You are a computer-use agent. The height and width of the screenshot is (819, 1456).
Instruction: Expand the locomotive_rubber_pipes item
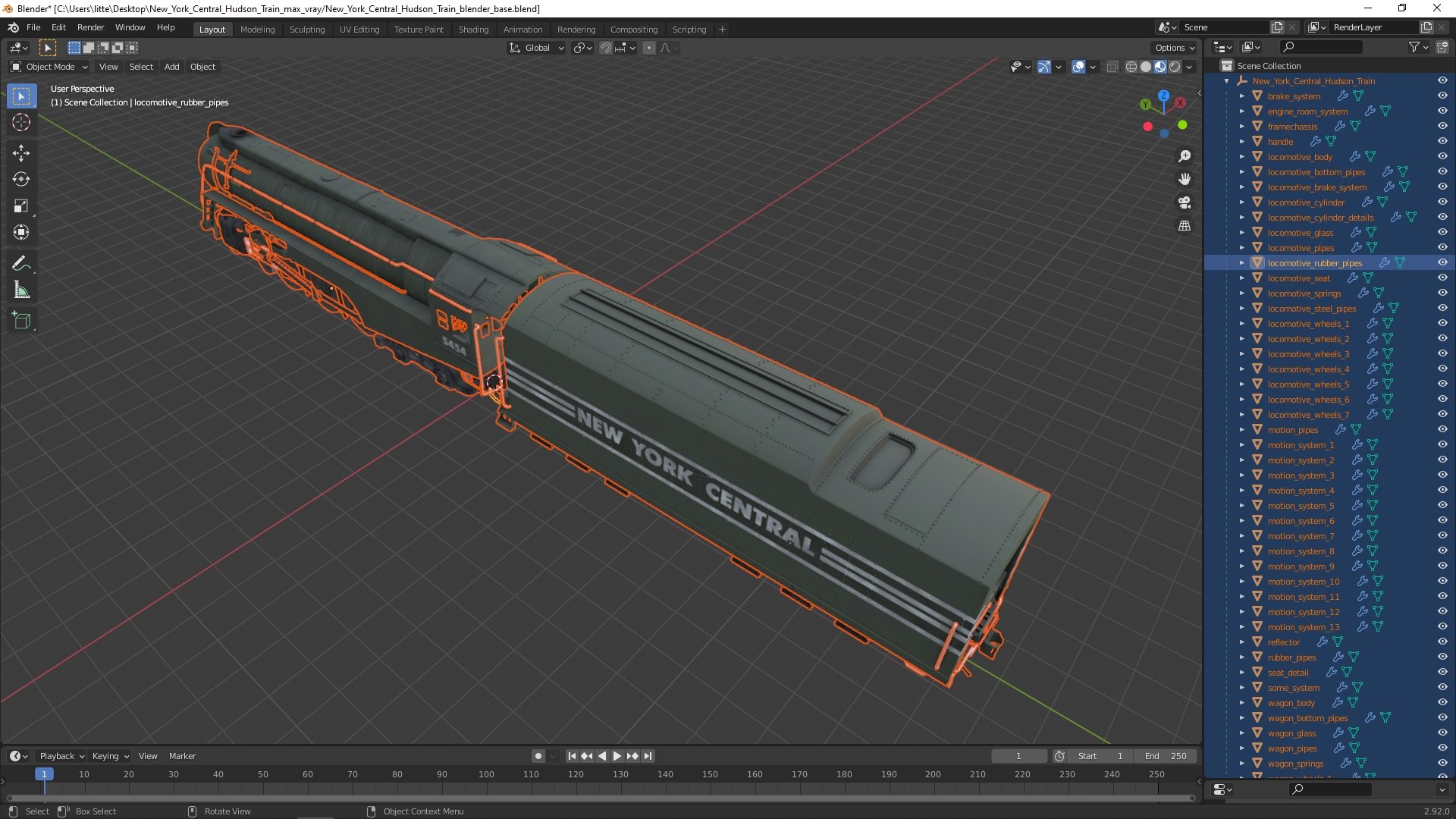coord(1242,263)
